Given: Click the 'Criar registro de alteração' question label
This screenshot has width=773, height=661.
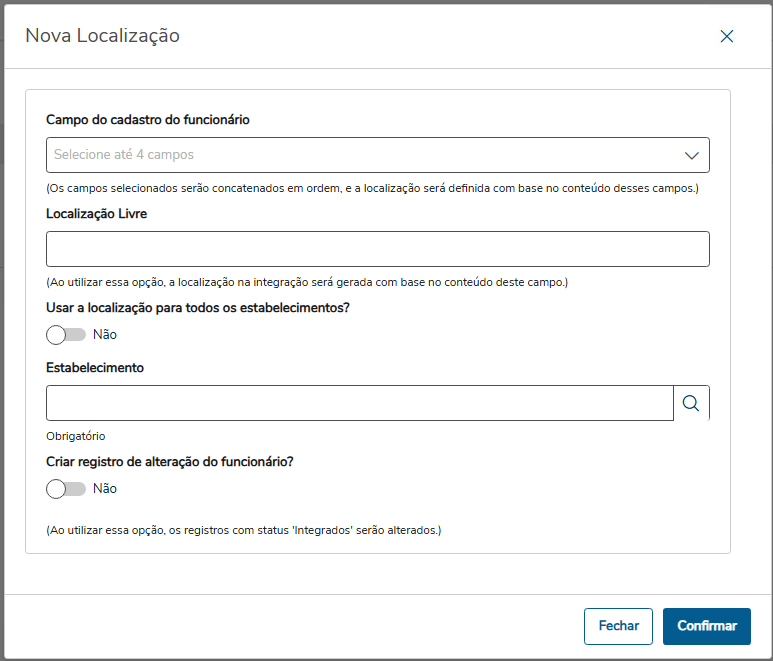Looking at the screenshot, I should point(169,462).
